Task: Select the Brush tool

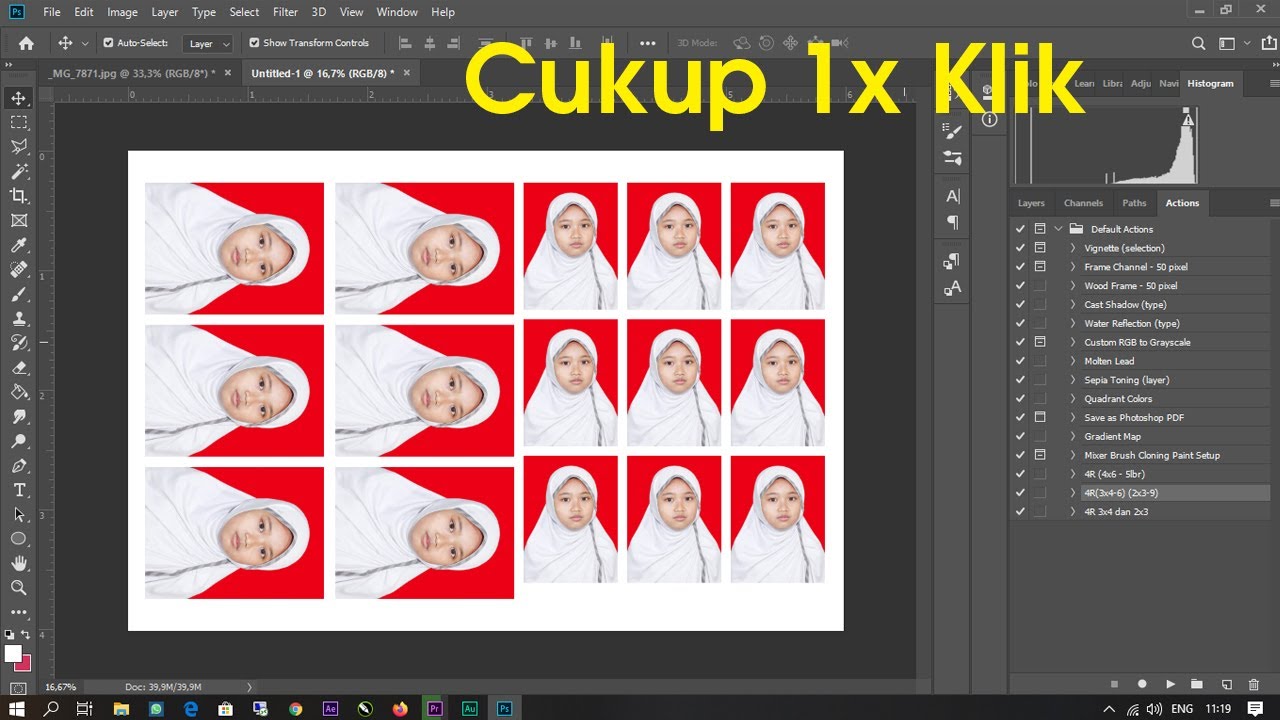Action: (x=18, y=294)
